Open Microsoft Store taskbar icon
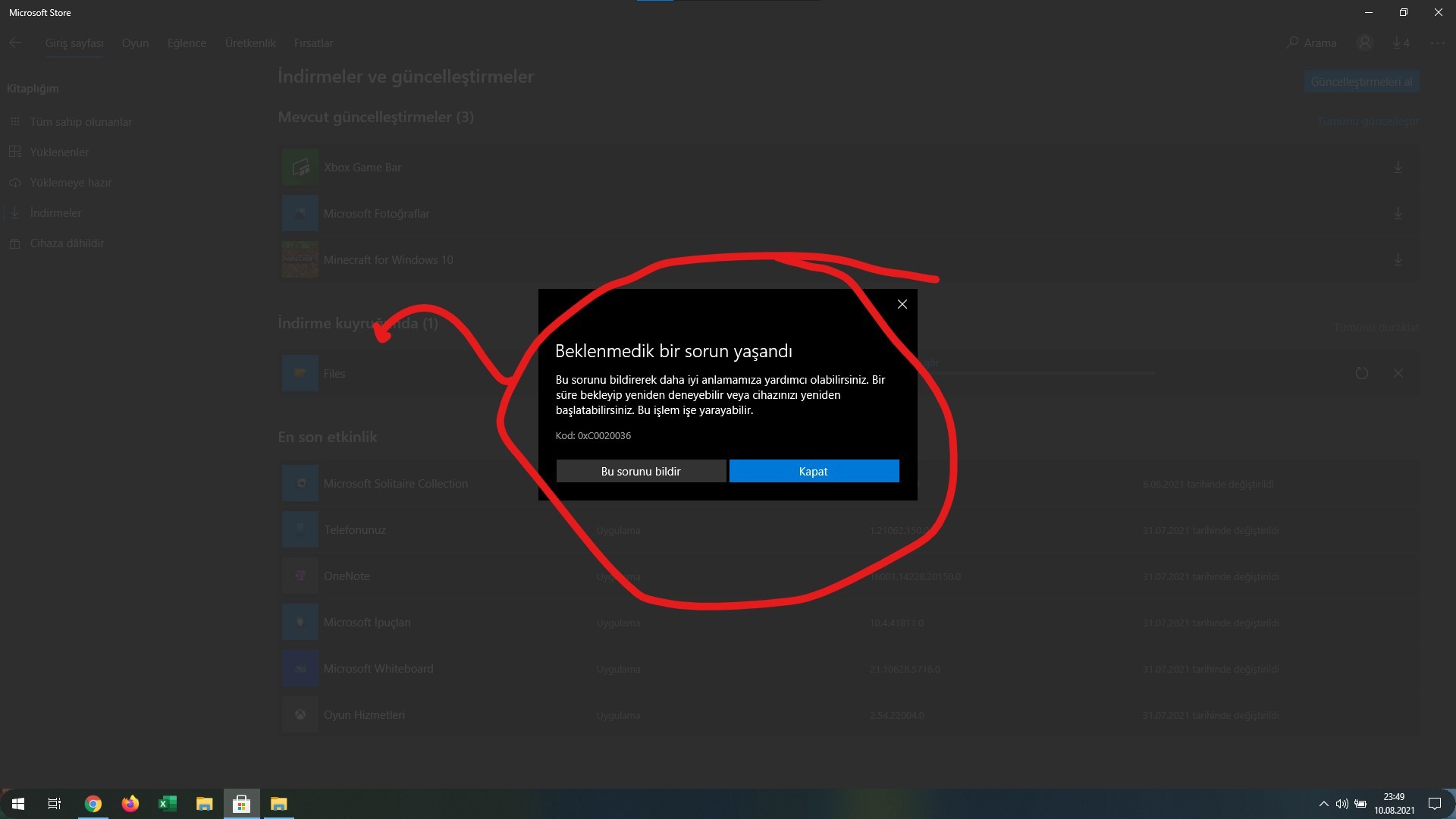 241,804
